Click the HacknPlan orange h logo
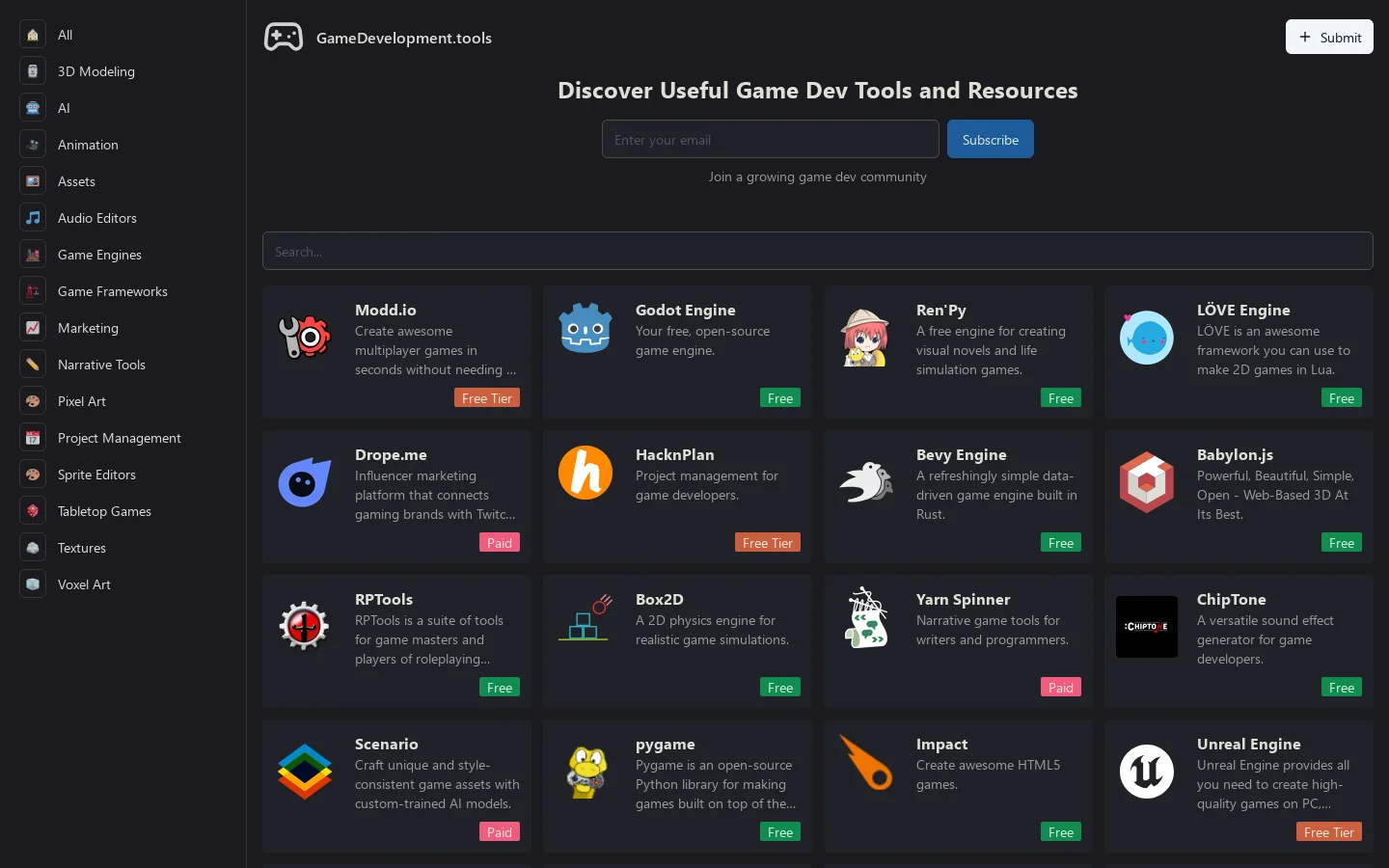 586,473
